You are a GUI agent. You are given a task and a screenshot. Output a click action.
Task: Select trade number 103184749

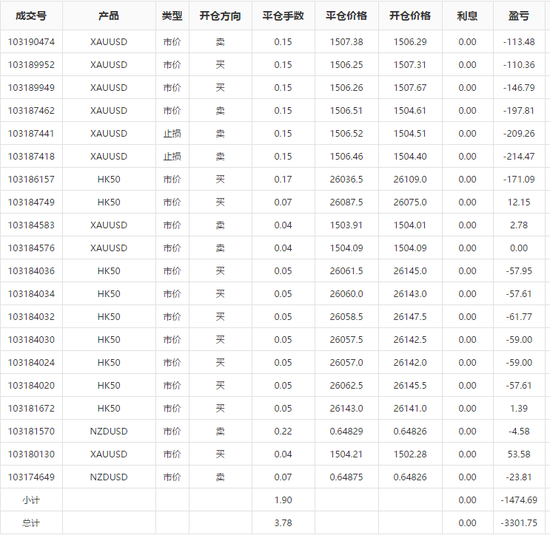[x=31, y=202]
